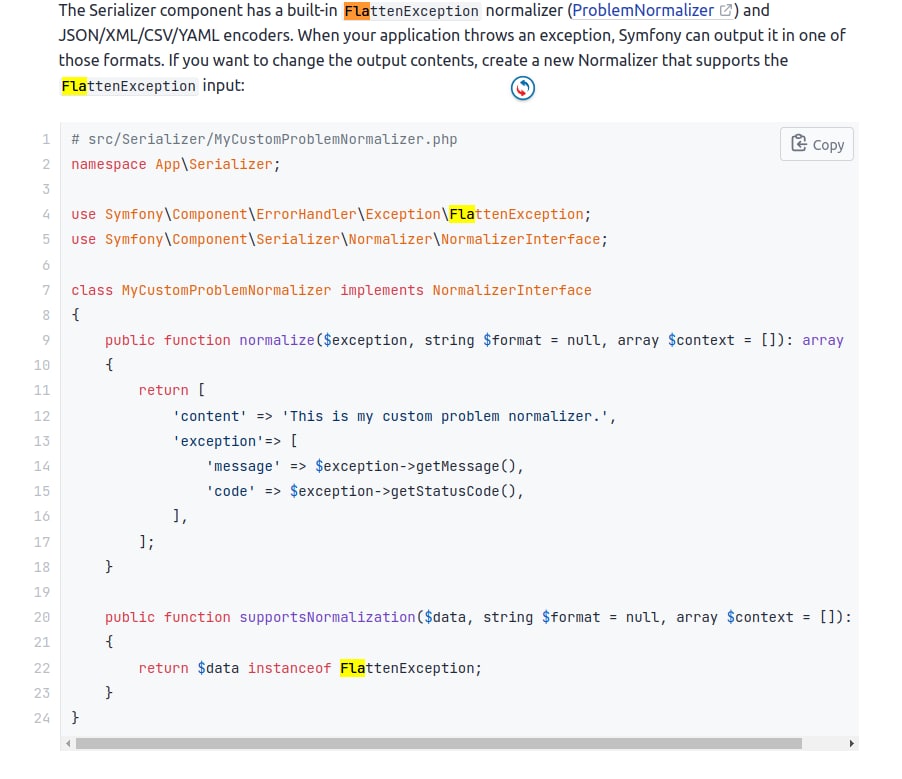Screen dimensions: 902x779
Task: Click the clipboard icon in the Copy button
Action: 798,143
